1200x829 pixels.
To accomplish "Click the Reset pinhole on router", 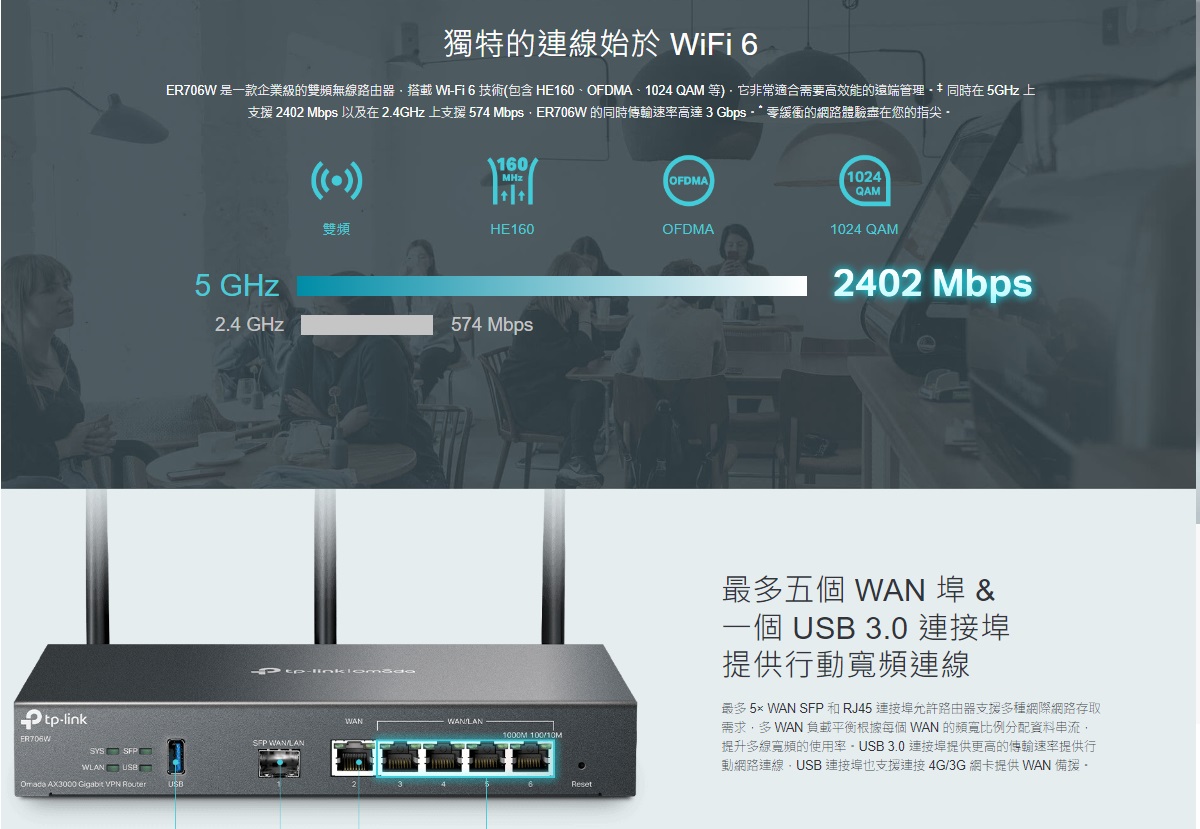I will pos(581,764).
